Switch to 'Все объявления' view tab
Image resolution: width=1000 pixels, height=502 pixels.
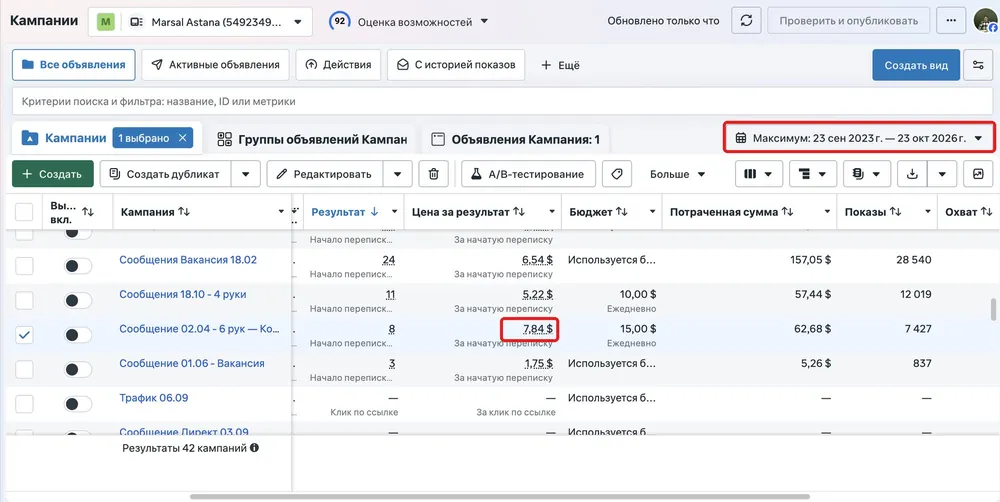74,65
